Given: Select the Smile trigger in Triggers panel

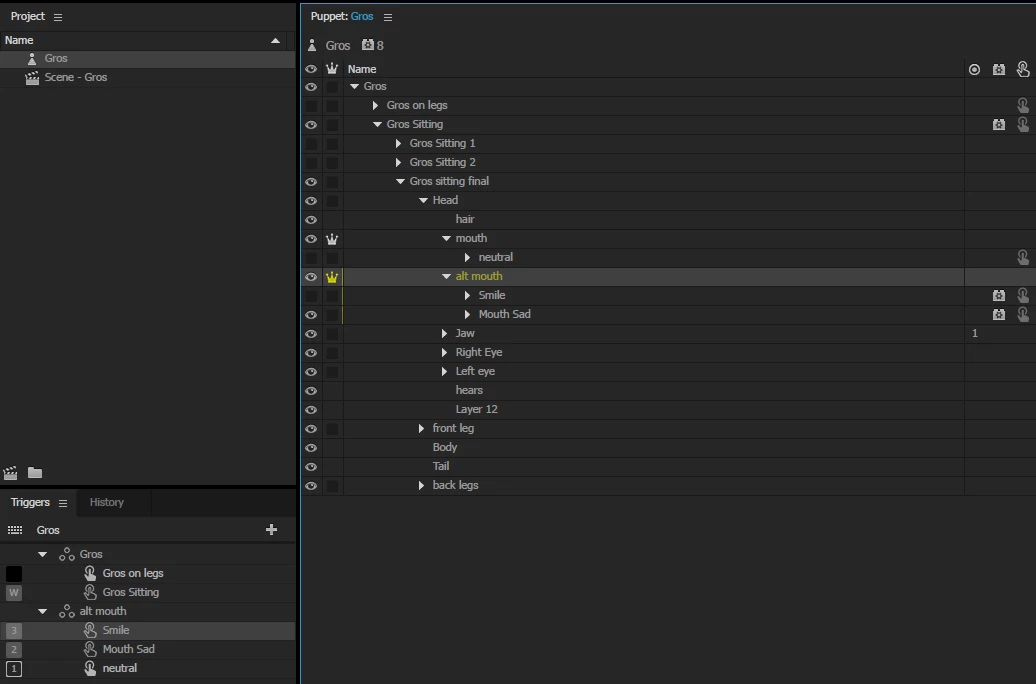Looking at the screenshot, I should [148, 630].
